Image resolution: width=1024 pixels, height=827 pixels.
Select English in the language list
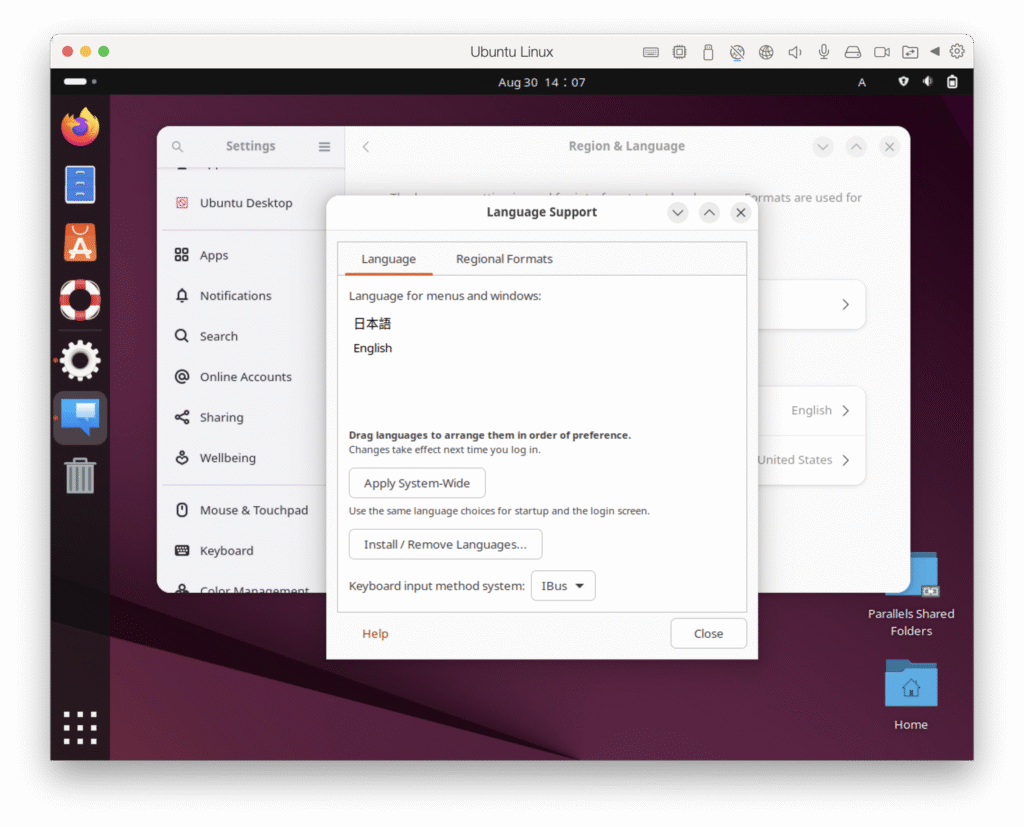(x=373, y=348)
